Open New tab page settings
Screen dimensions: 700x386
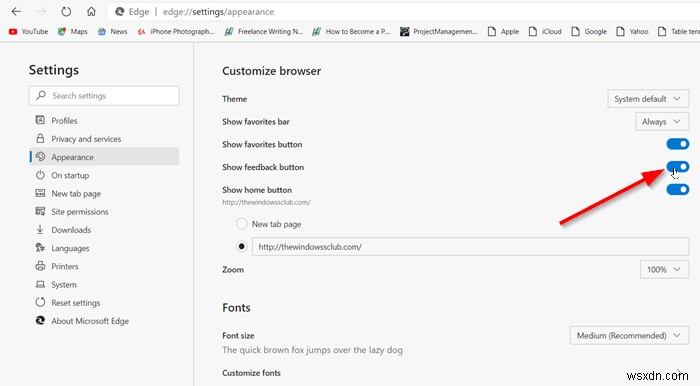click(104, 193)
